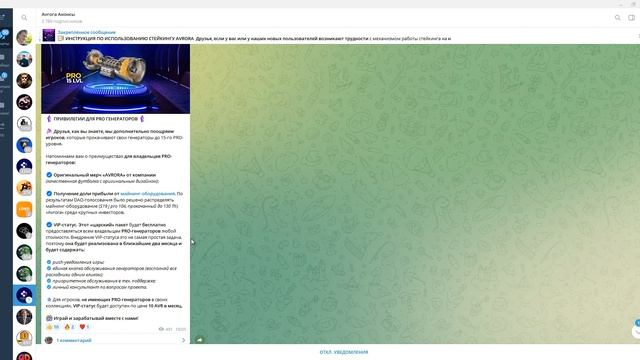This screenshot has height=360, width=640.
Task: Click 'ПРИВИЛЕГИИ ДЛЯ PRO ГЕНЕРАТОРОВ' heading text
Action: (96, 119)
